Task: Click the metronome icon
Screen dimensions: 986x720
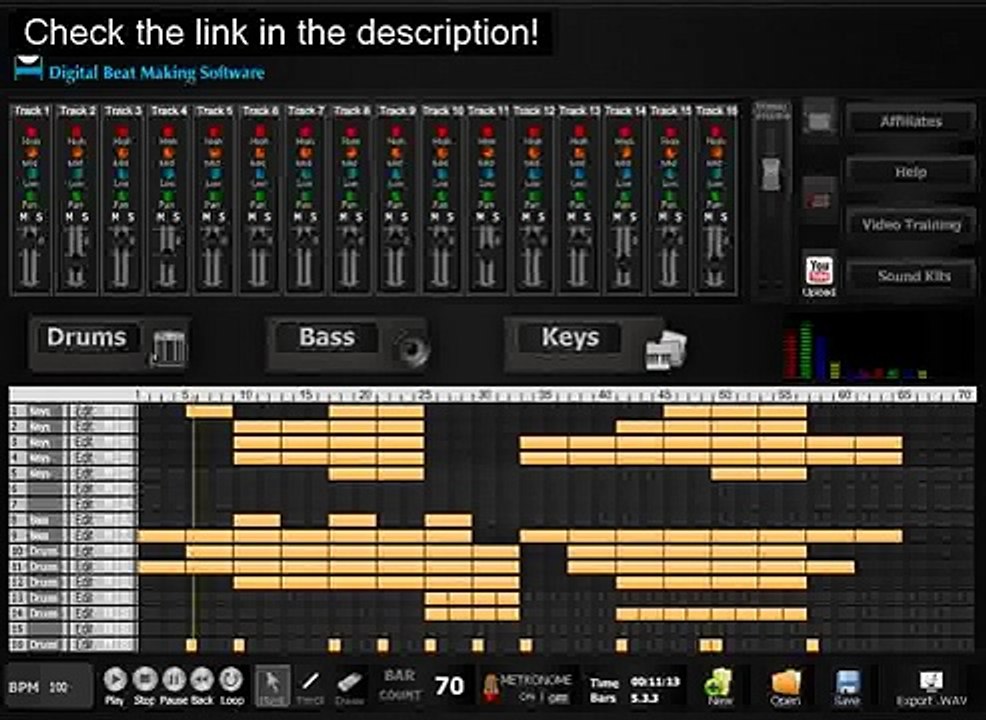Action: [490, 688]
